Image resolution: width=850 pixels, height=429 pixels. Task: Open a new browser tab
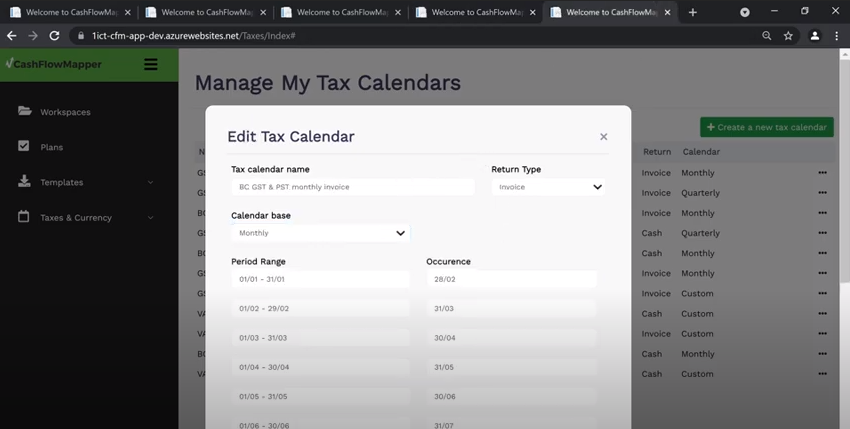(x=692, y=12)
